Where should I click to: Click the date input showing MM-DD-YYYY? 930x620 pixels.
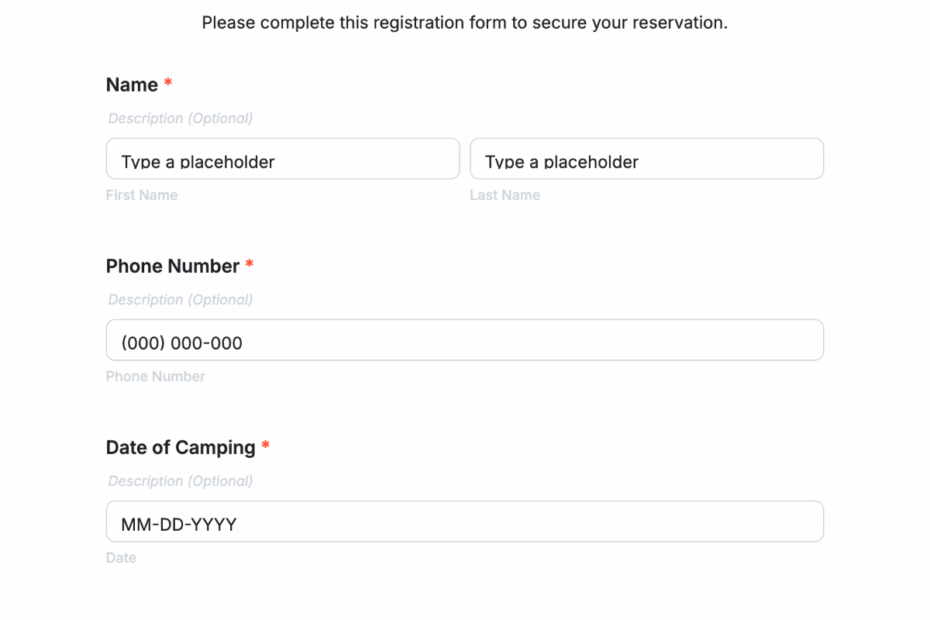click(464, 521)
